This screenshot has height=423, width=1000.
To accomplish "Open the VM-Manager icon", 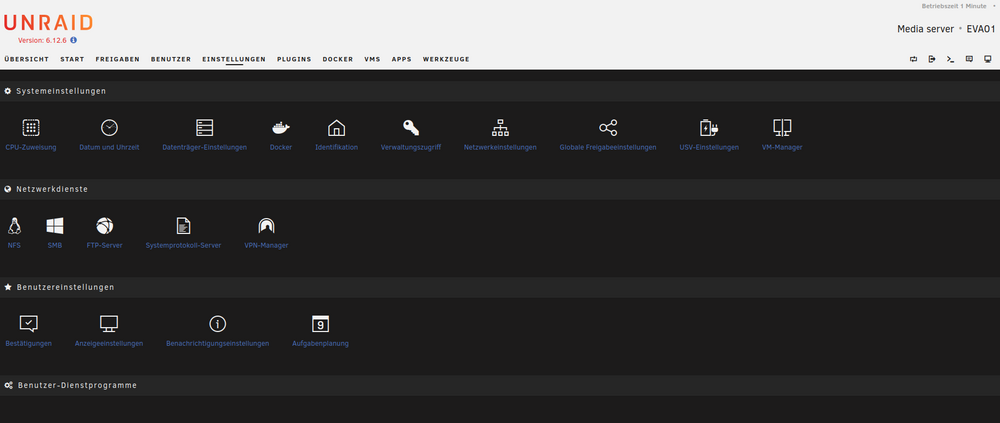I will 782,128.
